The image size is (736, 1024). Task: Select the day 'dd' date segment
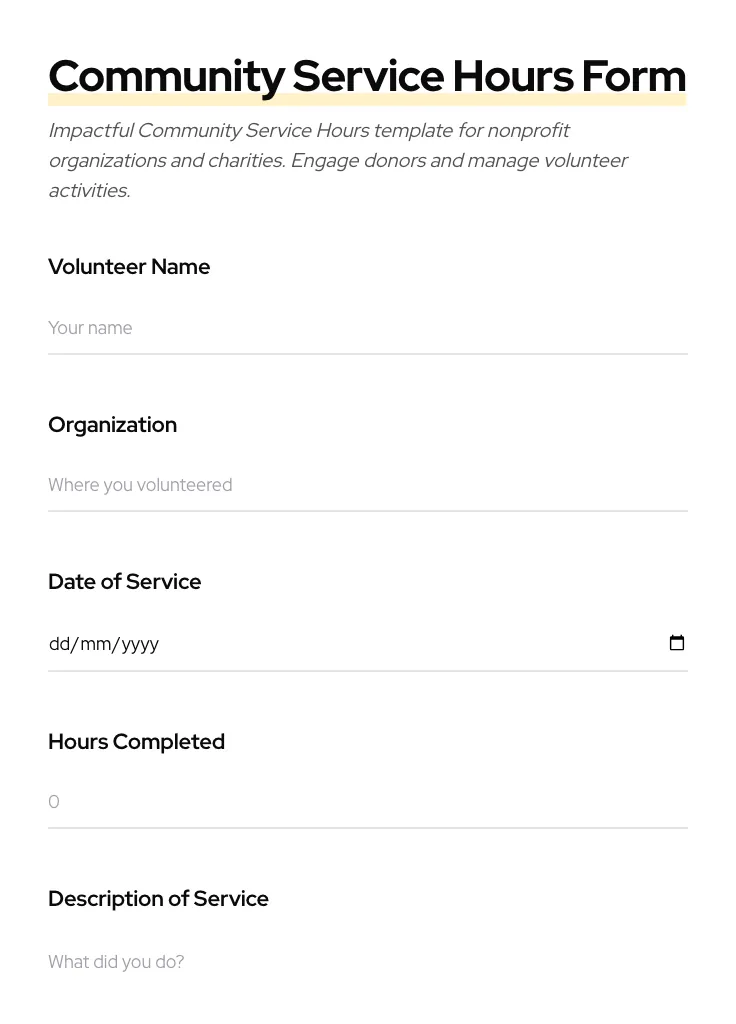(59, 644)
